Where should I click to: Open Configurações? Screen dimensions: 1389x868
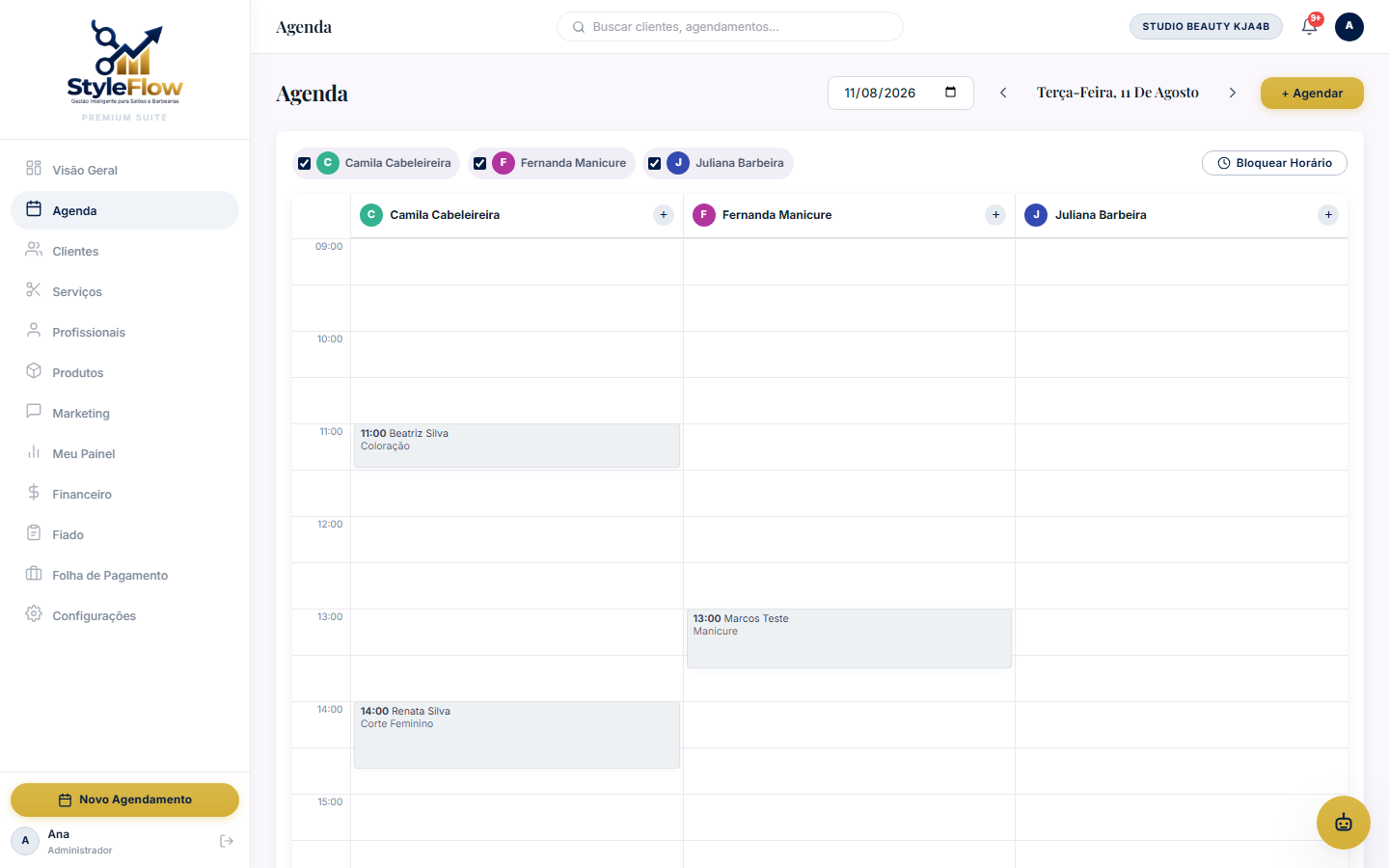pyautogui.click(x=124, y=615)
